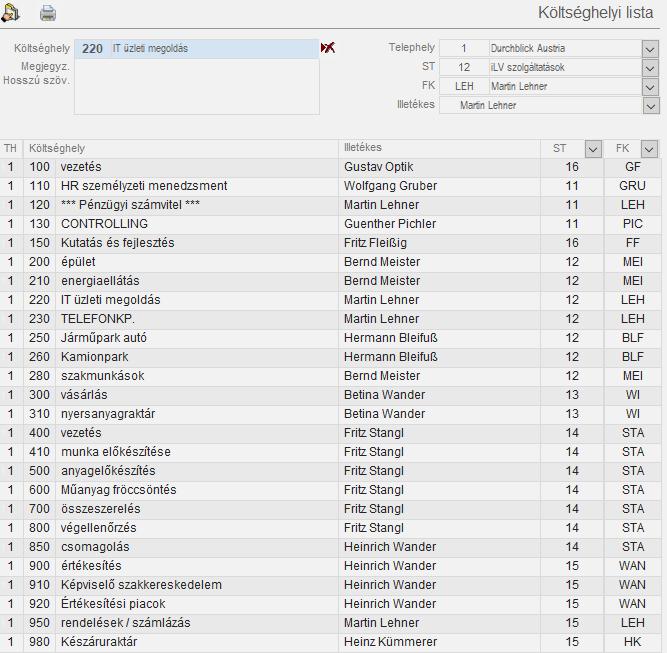This screenshot has height=653, width=667.
Task: Open the FK column filter dropdown
Action: point(649,149)
